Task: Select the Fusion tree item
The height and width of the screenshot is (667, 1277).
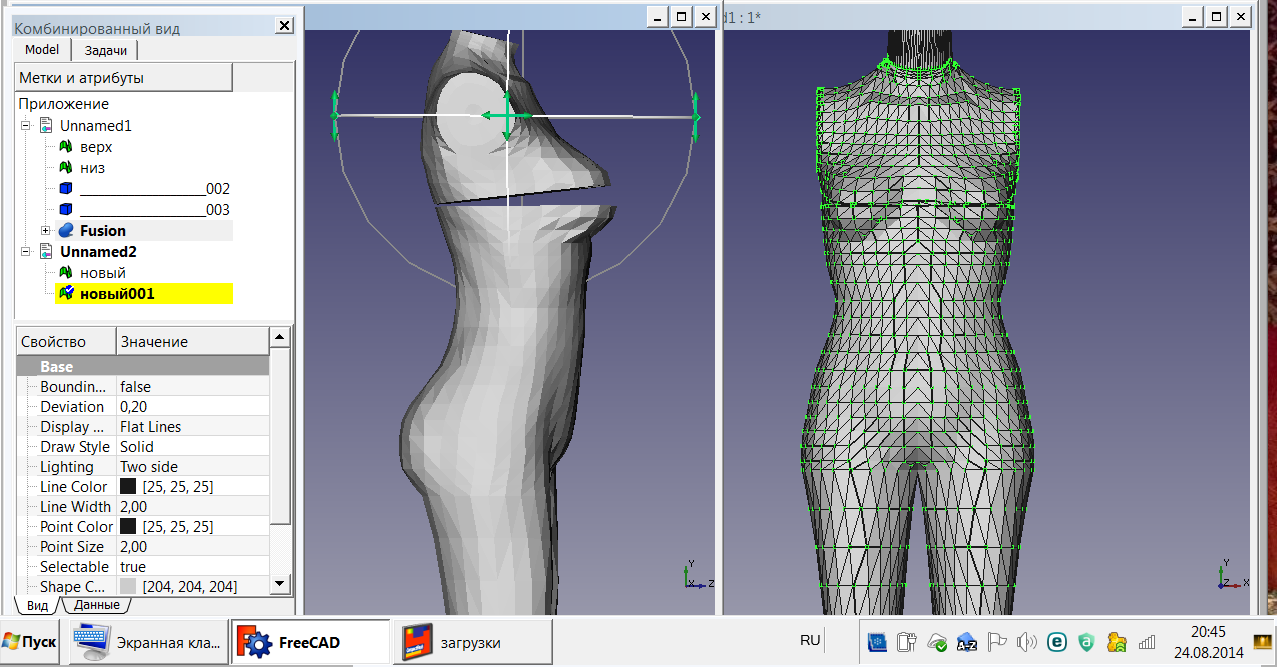Action: [x=103, y=231]
